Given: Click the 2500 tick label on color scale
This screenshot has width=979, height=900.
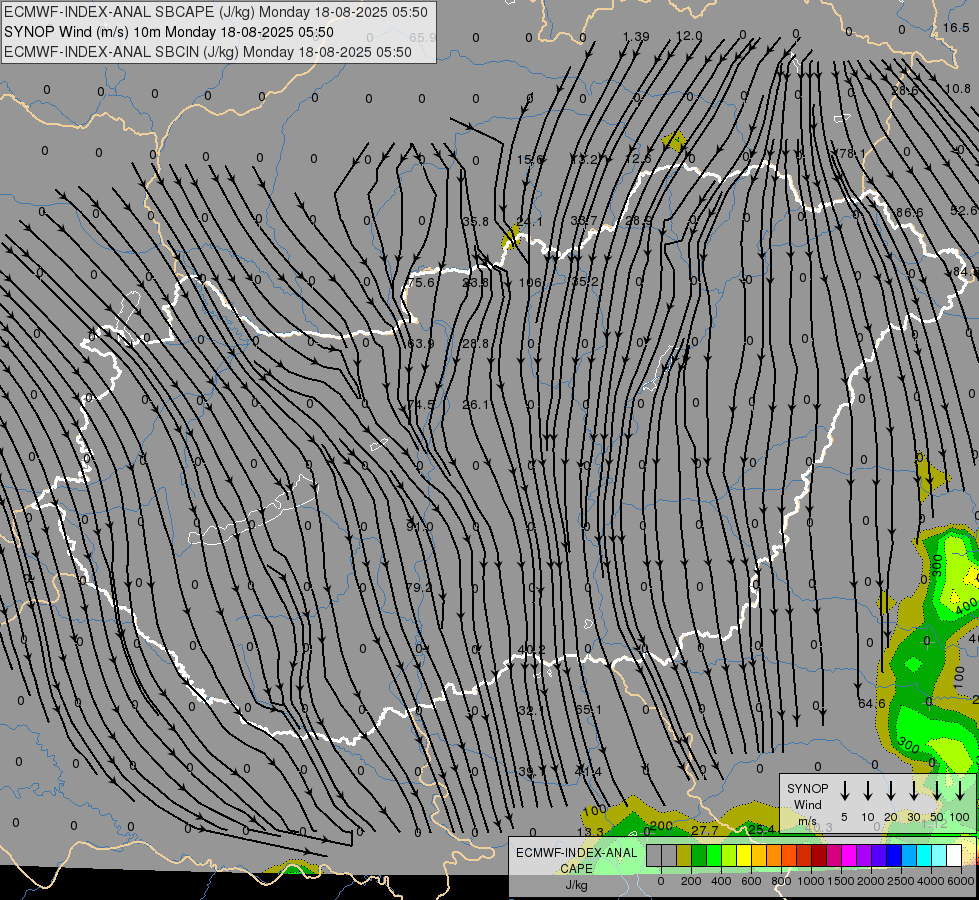Looking at the screenshot, I should coord(900,881).
